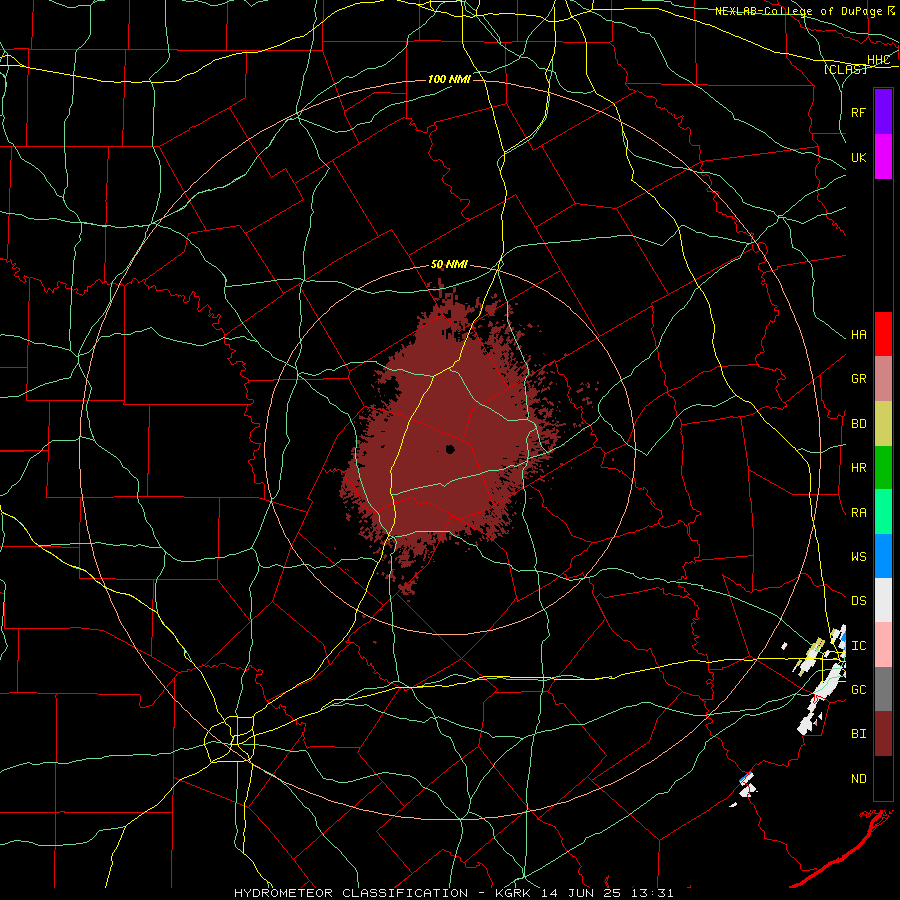
Task: Click the DS white legend swatch
Action: click(x=883, y=600)
